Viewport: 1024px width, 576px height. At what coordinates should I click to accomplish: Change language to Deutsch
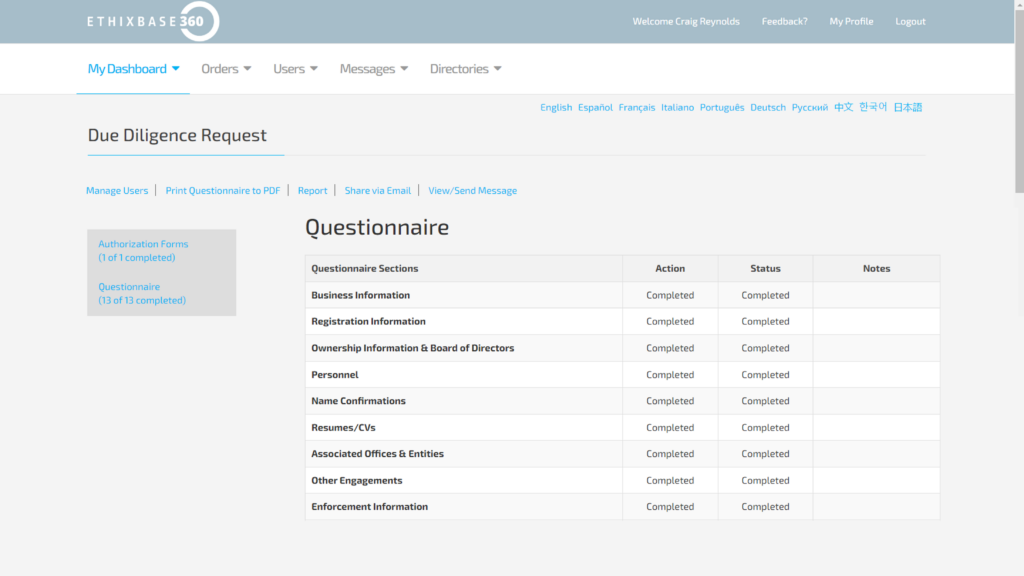[768, 108]
